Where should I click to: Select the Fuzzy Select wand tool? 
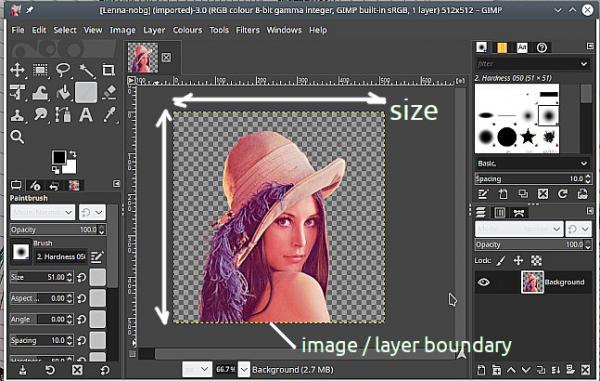(86, 70)
